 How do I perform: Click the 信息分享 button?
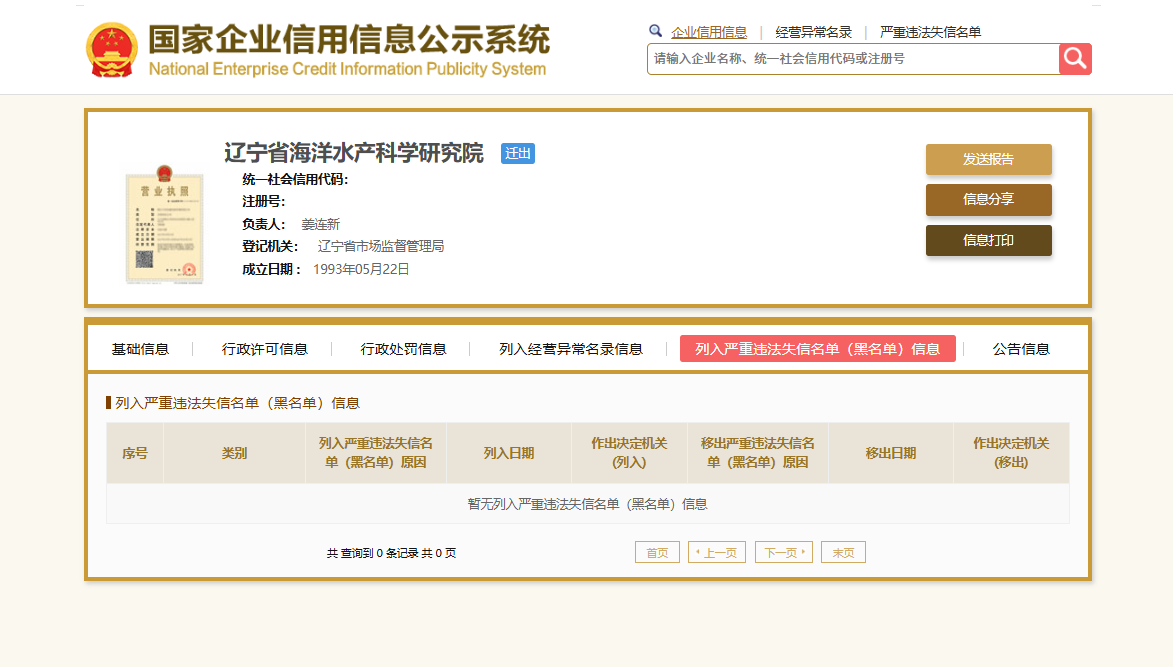[x=988, y=200]
